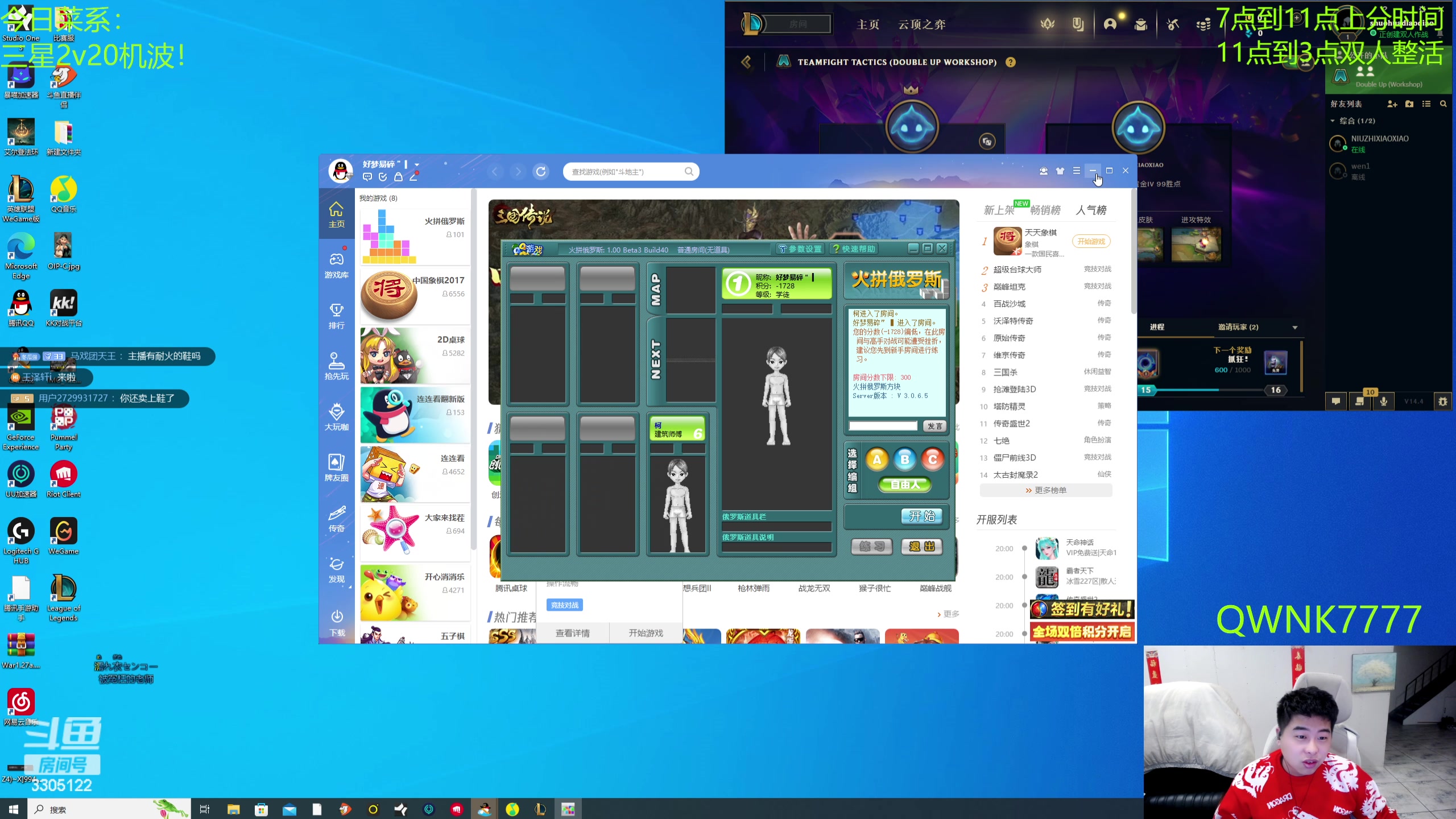Open 参数设置 in the Tetris window
The height and width of the screenshot is (819, 1456).
pyautogui.click(x=800, y=249)
